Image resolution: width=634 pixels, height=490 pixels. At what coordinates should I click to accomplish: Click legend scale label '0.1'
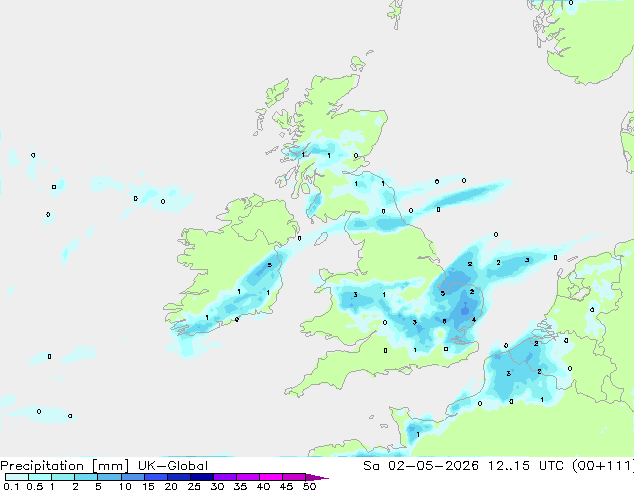(11, 486)
